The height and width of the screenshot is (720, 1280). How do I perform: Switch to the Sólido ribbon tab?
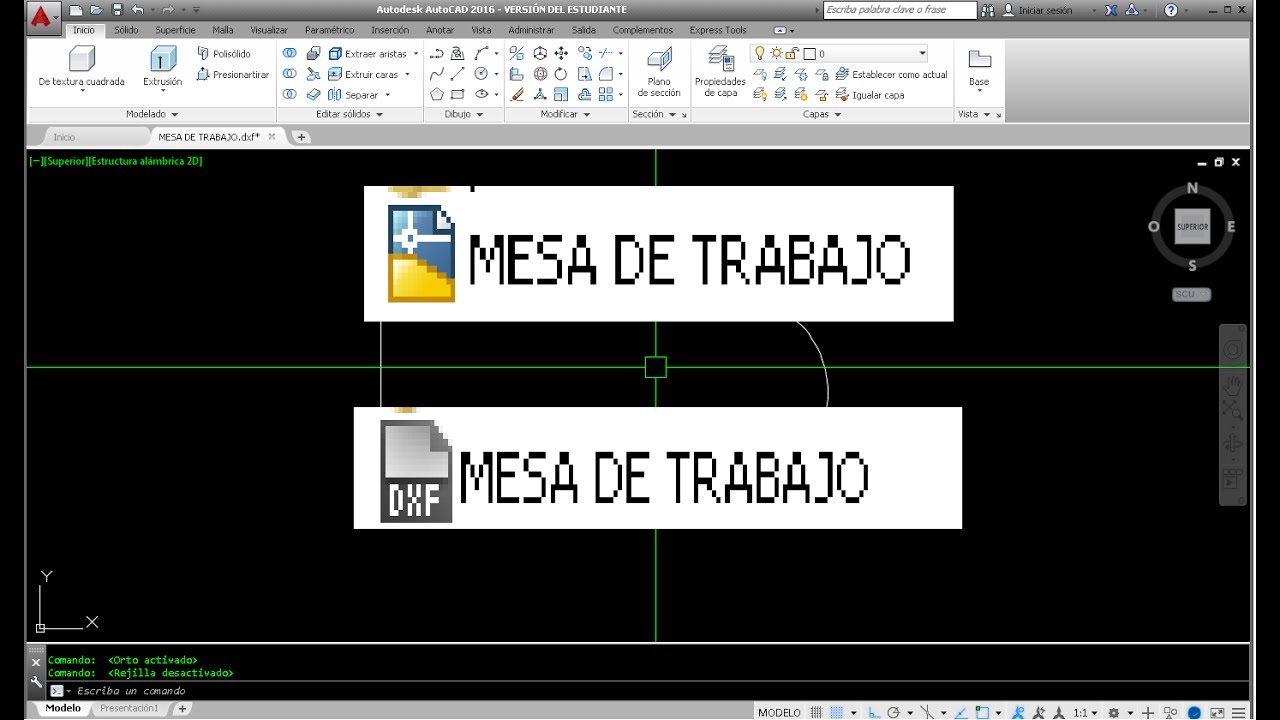126,30
